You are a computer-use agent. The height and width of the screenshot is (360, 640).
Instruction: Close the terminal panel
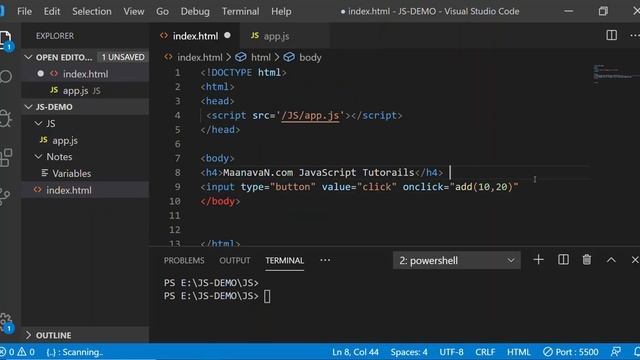pyautogui.click(x=635, y=260)
